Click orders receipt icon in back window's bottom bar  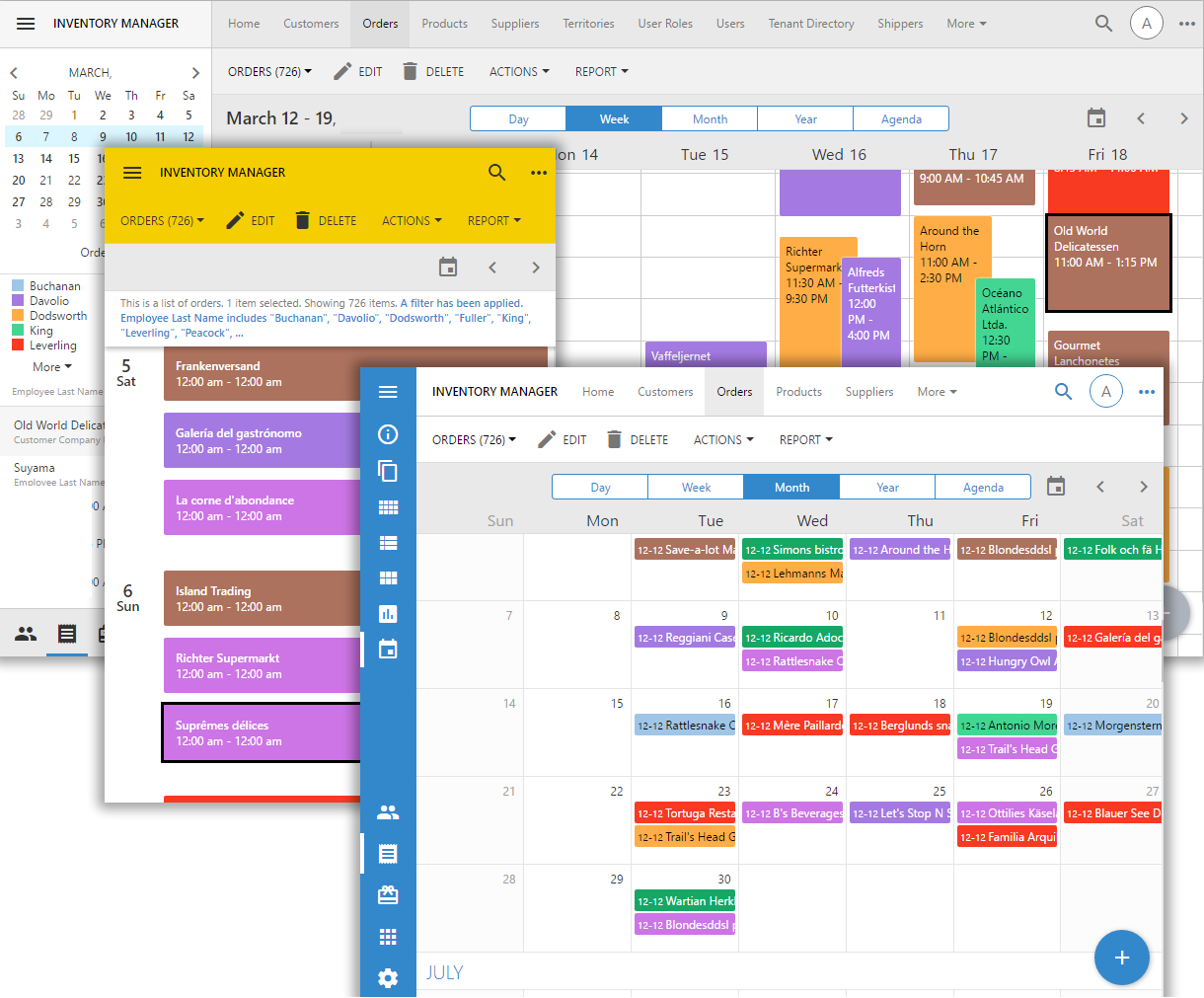pyautogui.click(x=66, y=634)
